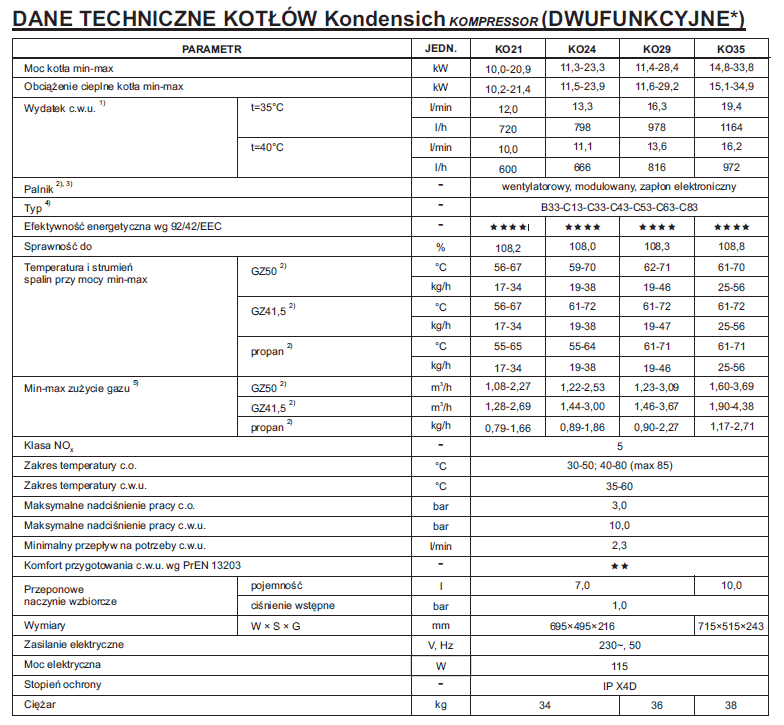The width and height of the screenshot is (784, 725).
Task: Click the star rating under KO35
Action: tap(731, 228)
